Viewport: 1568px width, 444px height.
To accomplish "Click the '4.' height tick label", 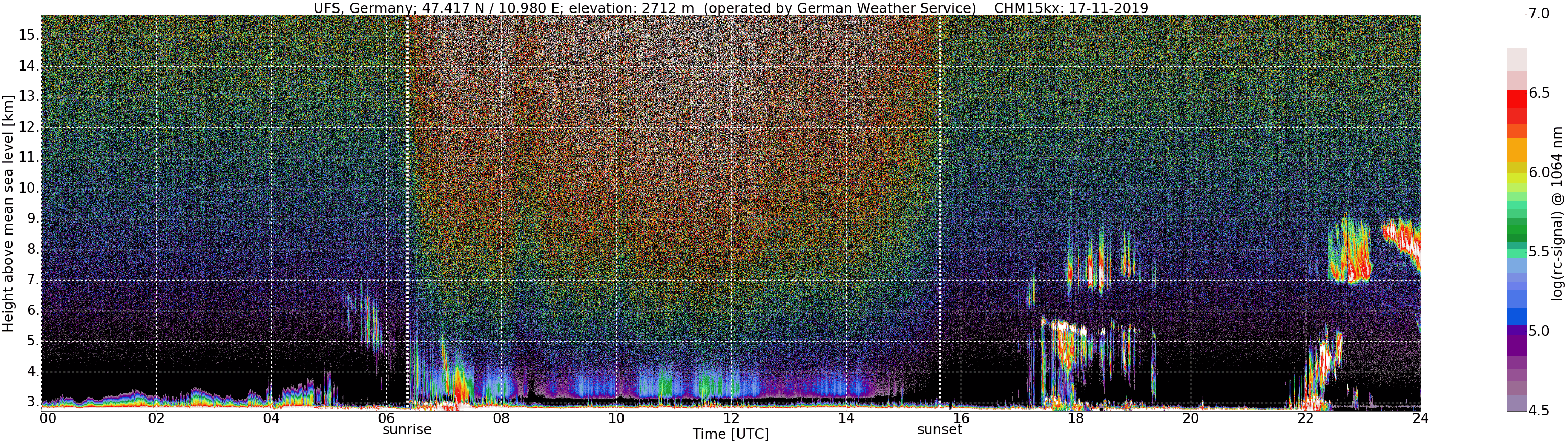I will click(x=32, y=371).
